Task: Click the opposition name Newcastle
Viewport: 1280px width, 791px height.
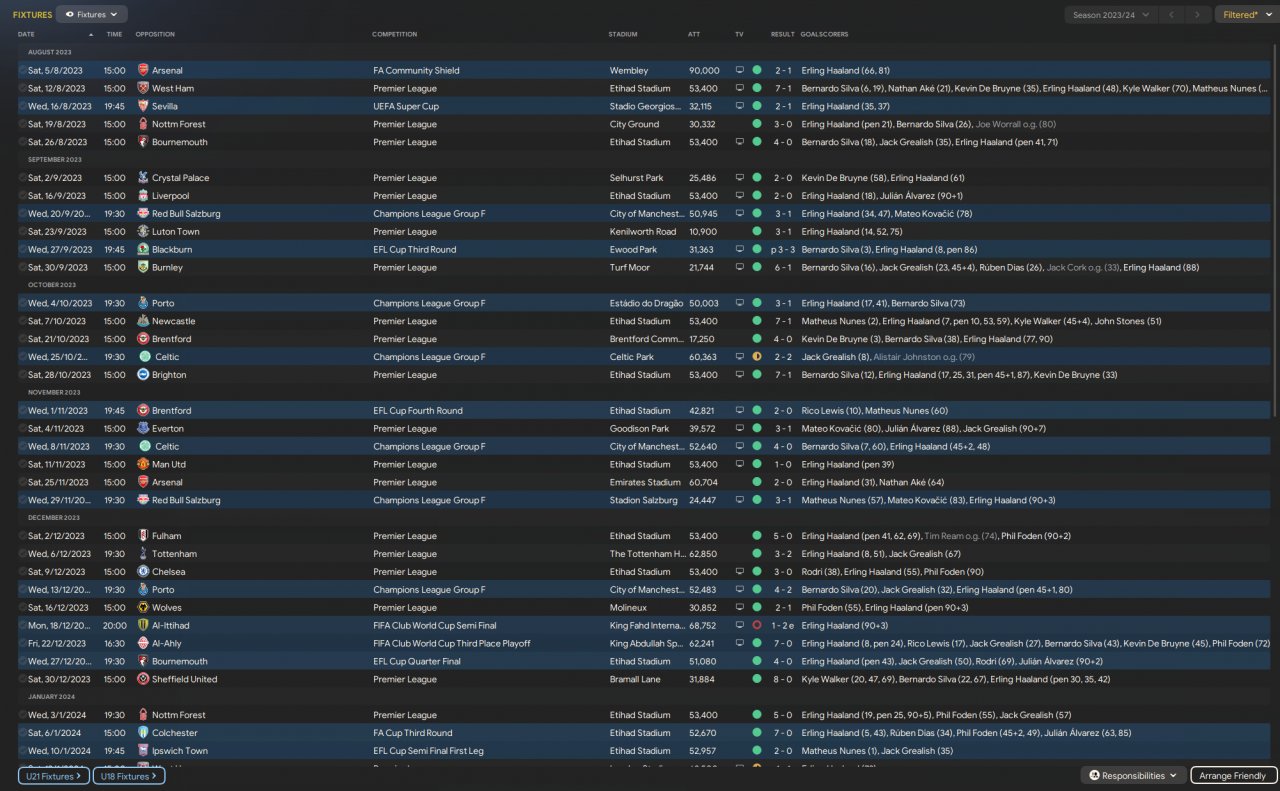Action: [174, 322]
